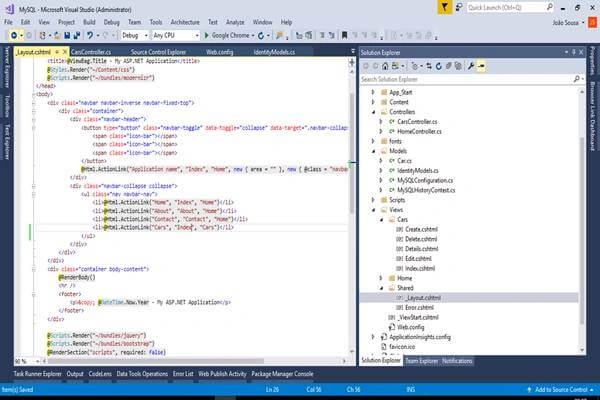Switch to CarsController.cs tab
This screenshot has height=400, width=600.
(91, 52)
